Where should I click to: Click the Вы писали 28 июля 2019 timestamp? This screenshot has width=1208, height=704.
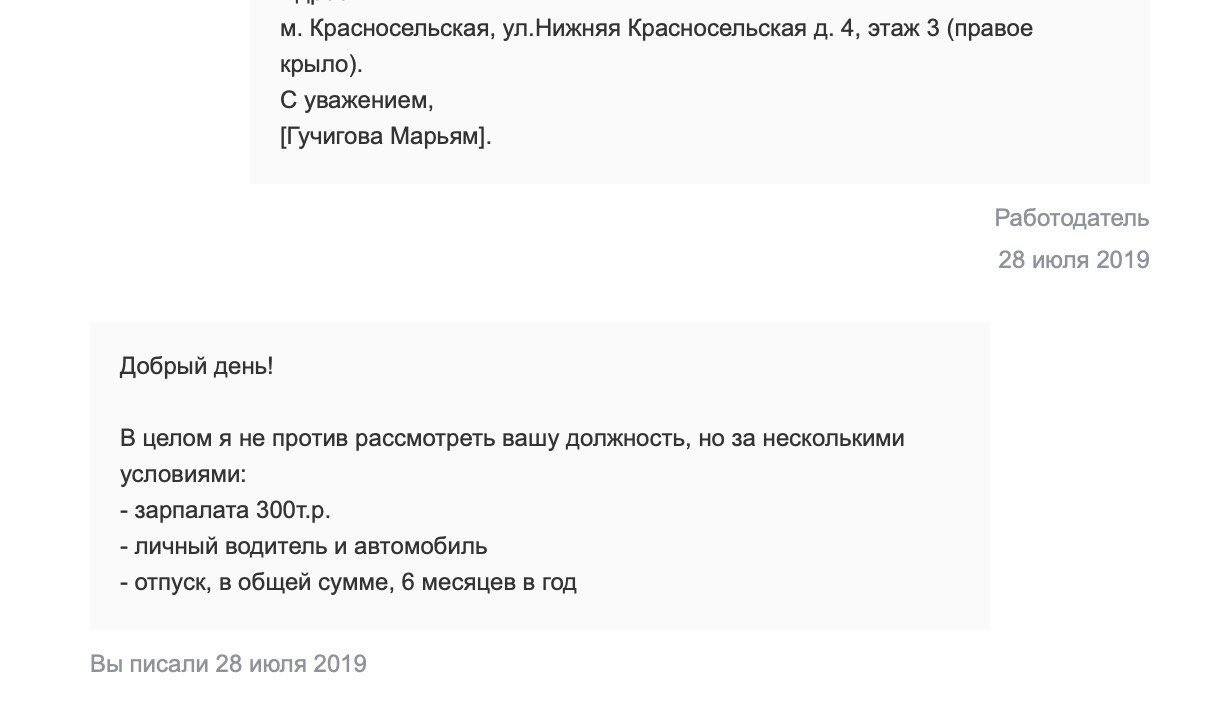[228, 663]
